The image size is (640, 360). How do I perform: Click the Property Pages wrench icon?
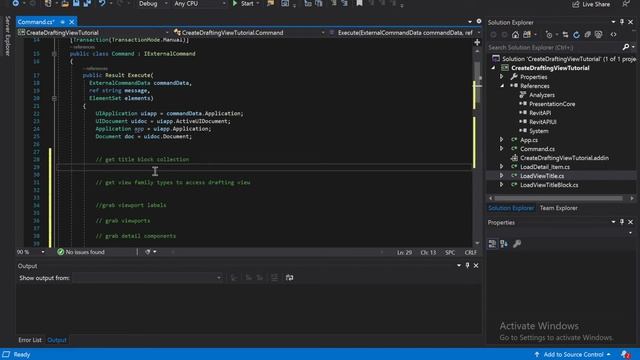click(x=517, y=244)
